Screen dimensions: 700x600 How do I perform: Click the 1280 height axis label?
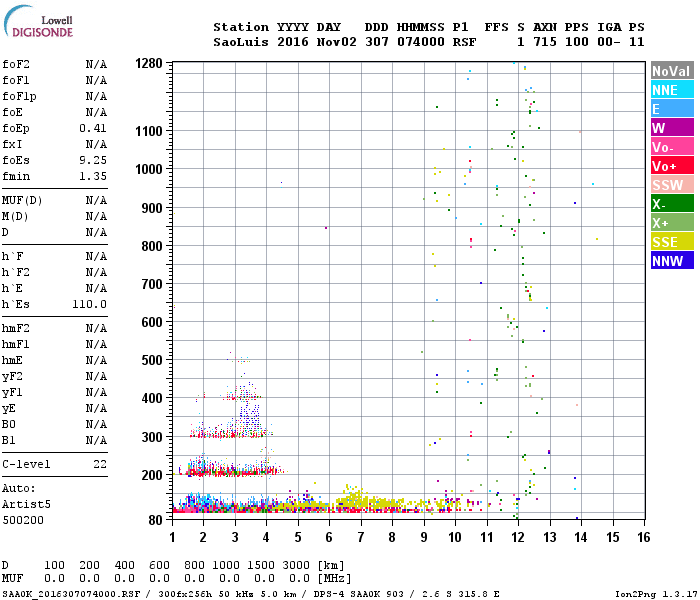[149, 63]
